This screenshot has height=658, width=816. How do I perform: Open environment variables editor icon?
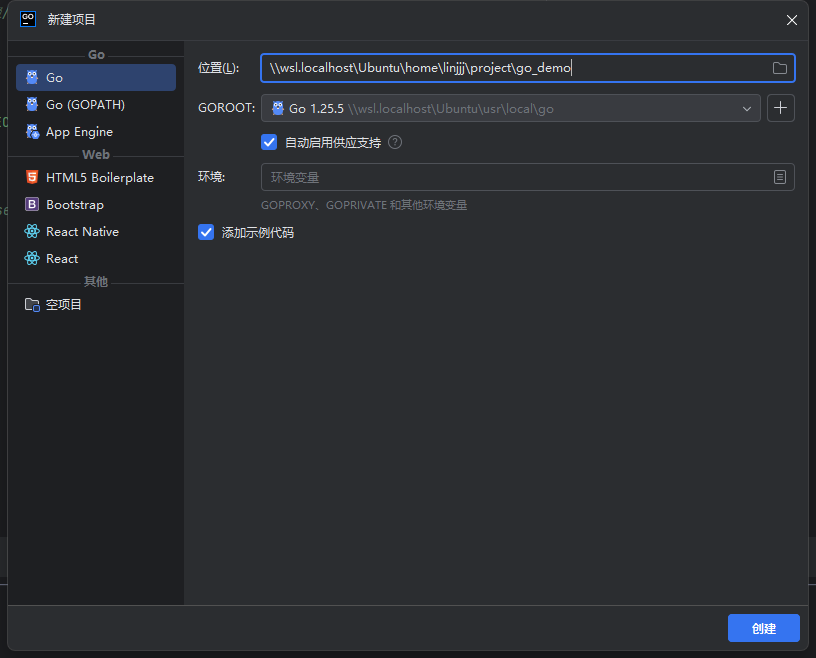coord(779,177)
